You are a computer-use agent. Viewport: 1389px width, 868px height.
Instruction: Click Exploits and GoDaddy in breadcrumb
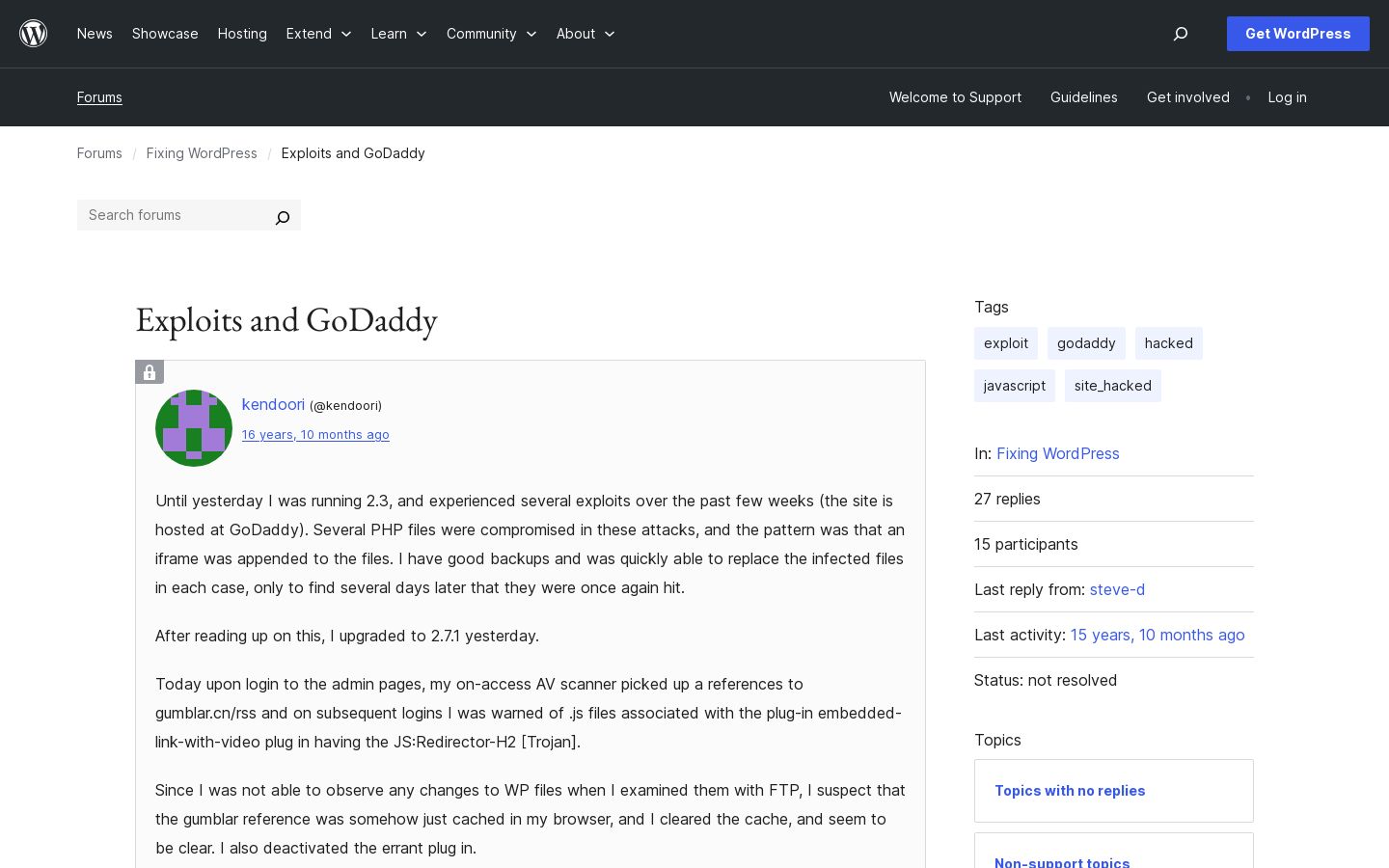click(353, 153)
